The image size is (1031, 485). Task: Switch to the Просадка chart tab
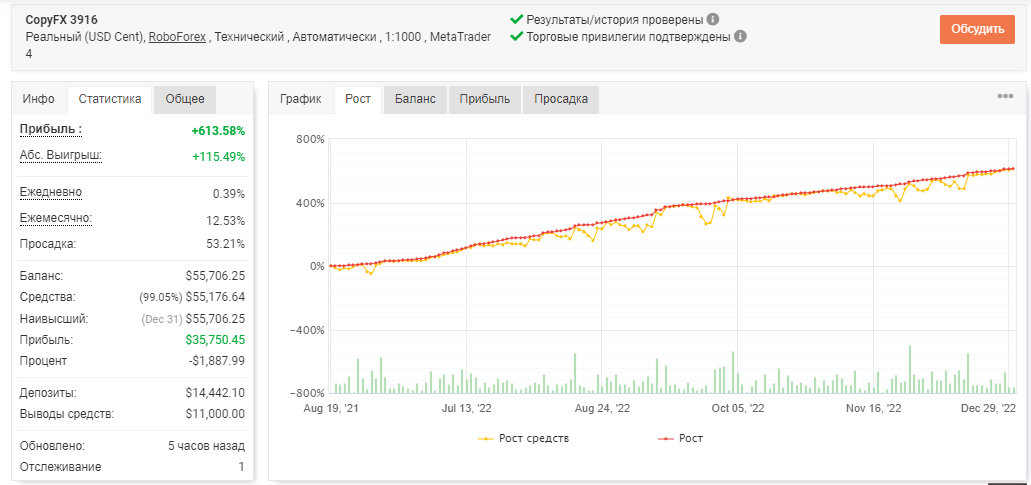coord(561,99)
